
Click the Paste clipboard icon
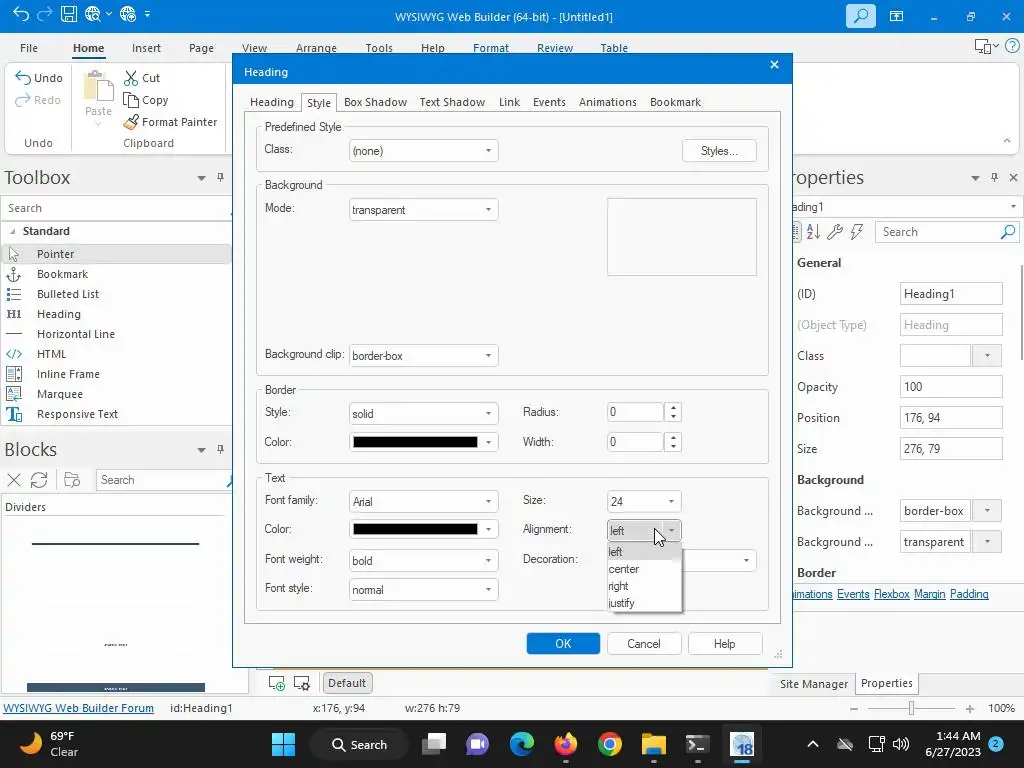click(x=99, y=86)
